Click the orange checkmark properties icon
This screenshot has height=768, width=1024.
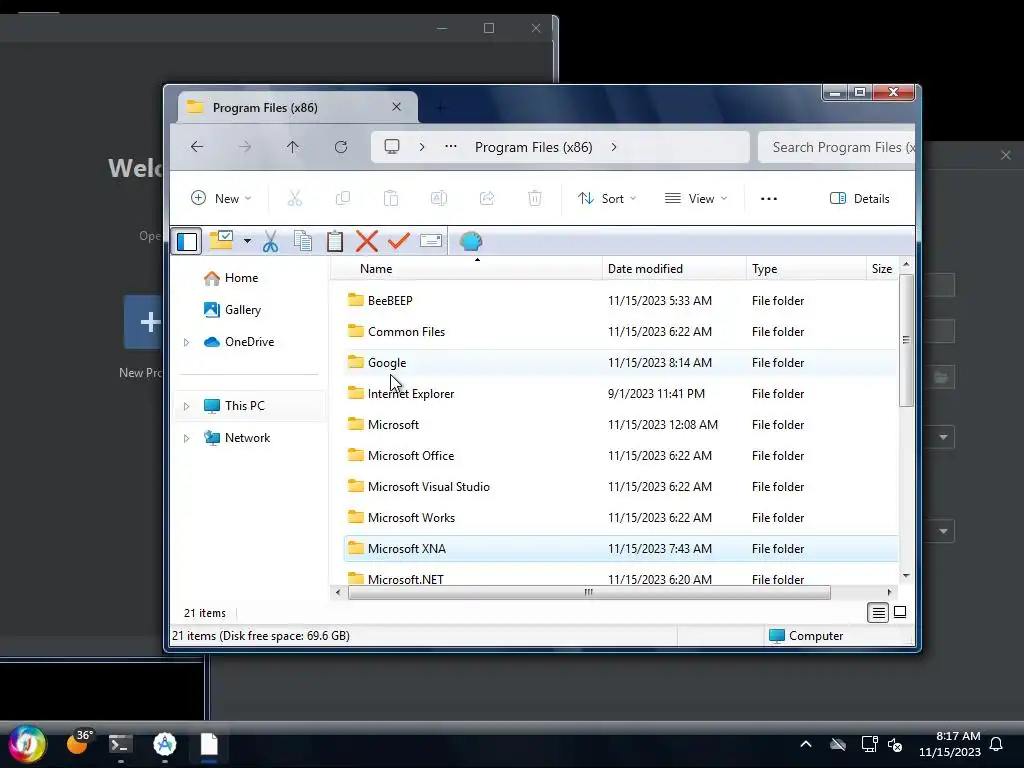coord(398,241)
